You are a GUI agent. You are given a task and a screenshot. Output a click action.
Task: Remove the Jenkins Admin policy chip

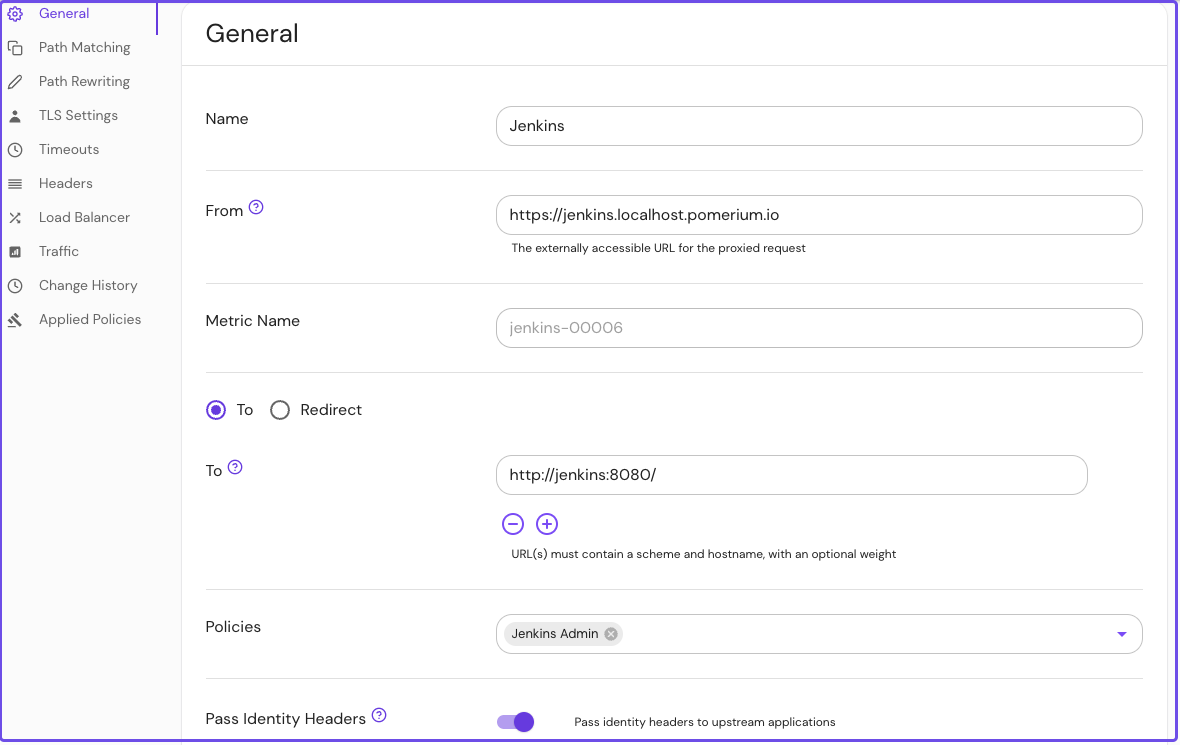611,634
